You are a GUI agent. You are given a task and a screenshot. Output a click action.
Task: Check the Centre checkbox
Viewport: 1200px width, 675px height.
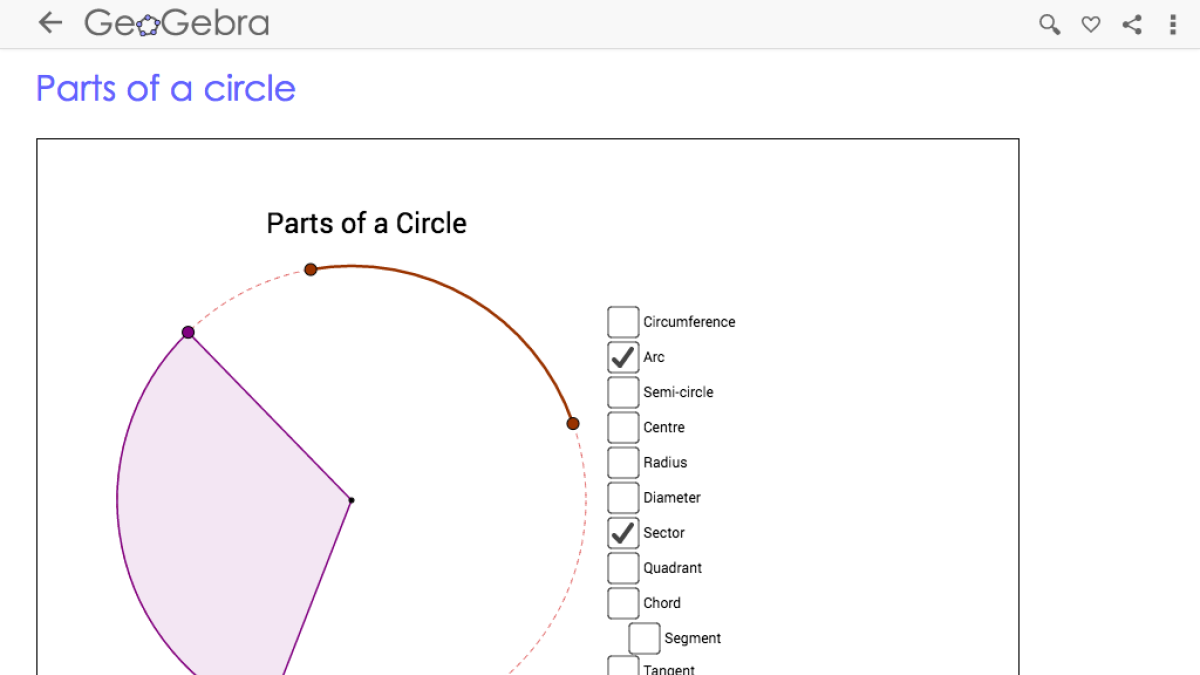pyautogui.click(x=623, y=426)
